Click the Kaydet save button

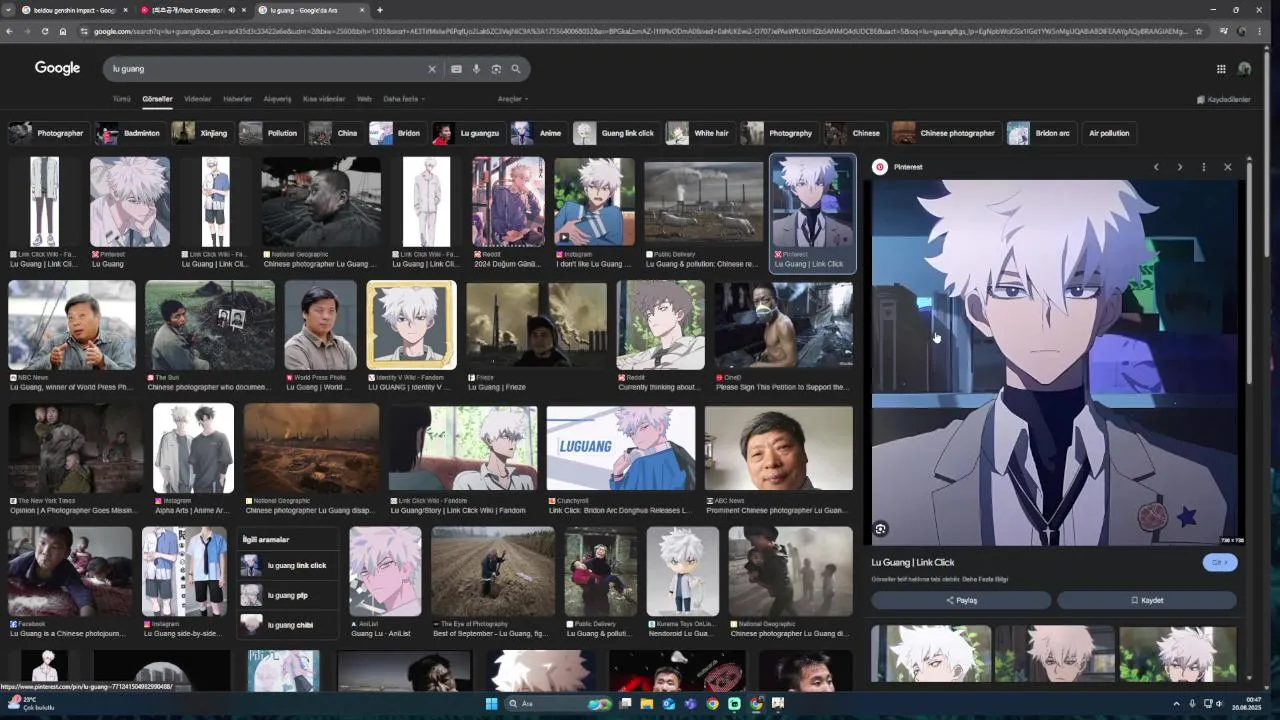(1147, 600)
